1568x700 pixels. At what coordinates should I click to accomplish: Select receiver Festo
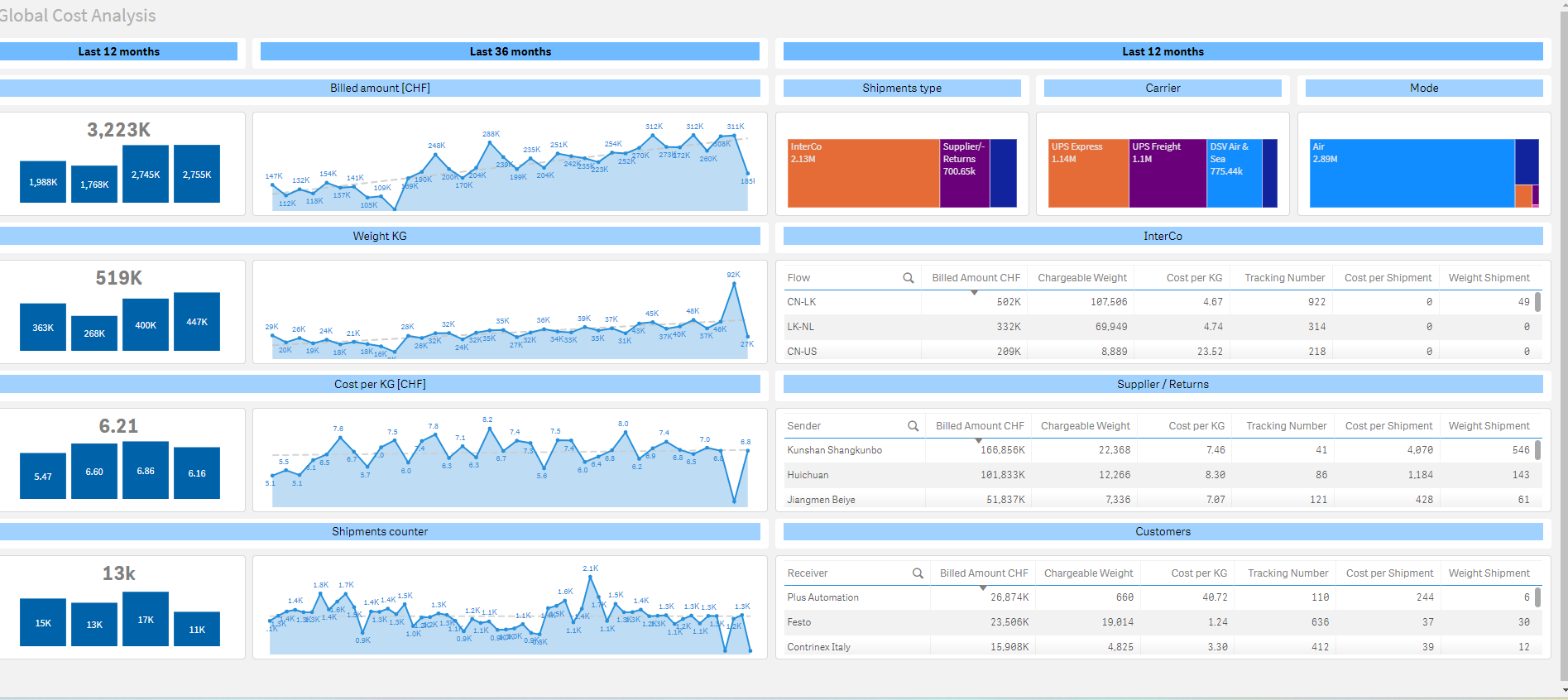click(798, 622)
